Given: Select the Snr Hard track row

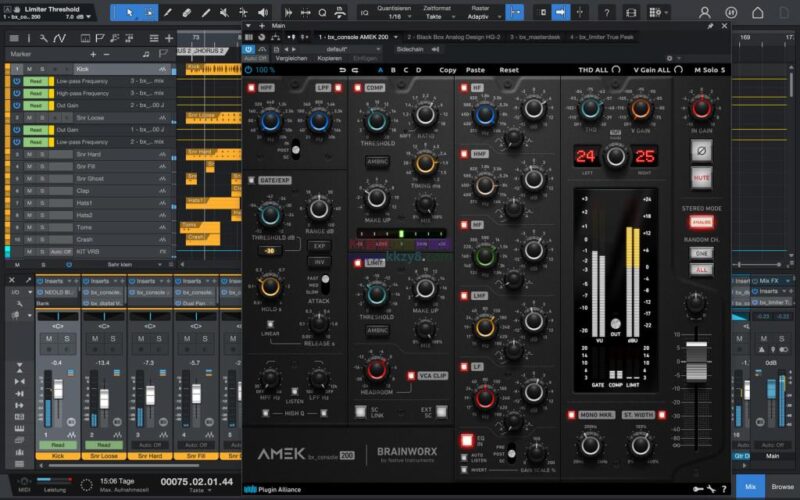Looking at the screenshot, I should pyautogui.click(x=91, y=154).
